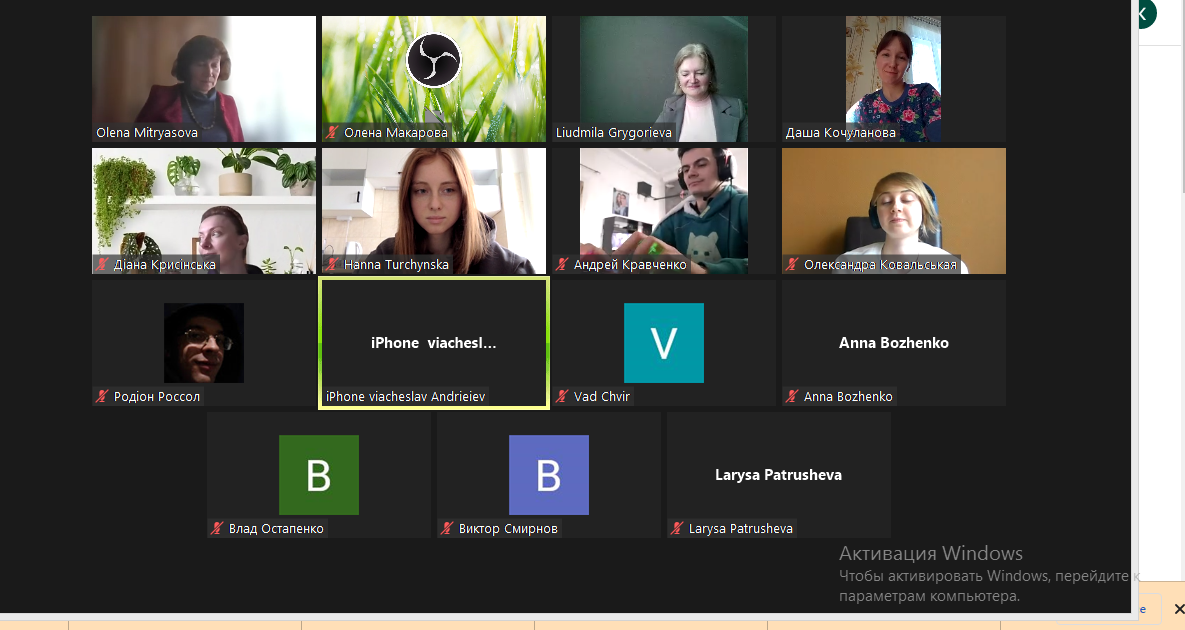Select Влад Остапенко's green B avatar
The height and width of the screenshot is (630, 1185).
[x=319, y=475]
